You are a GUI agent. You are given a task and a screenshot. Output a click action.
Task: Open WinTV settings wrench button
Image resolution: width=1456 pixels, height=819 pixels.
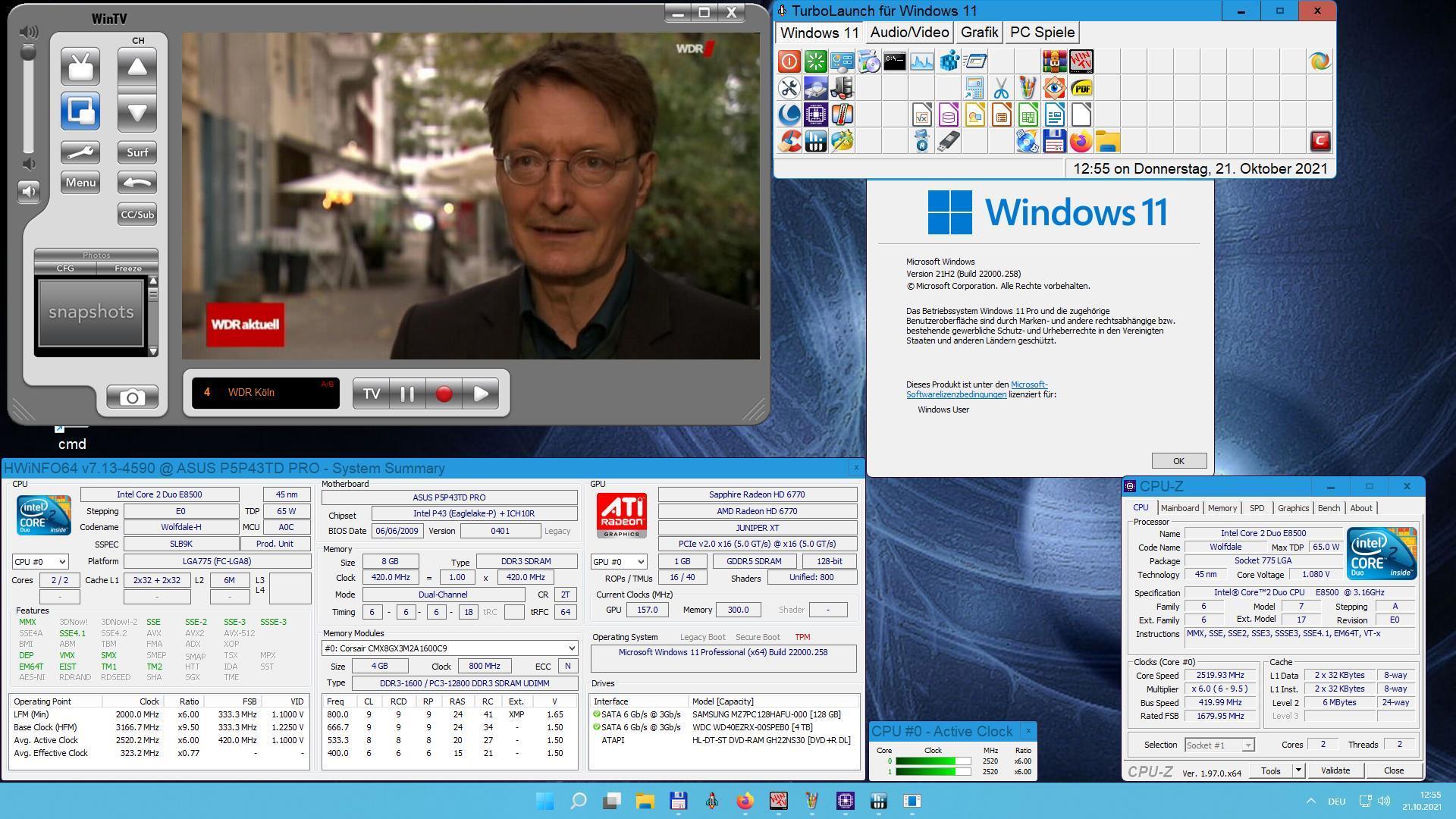click(80, 152)
